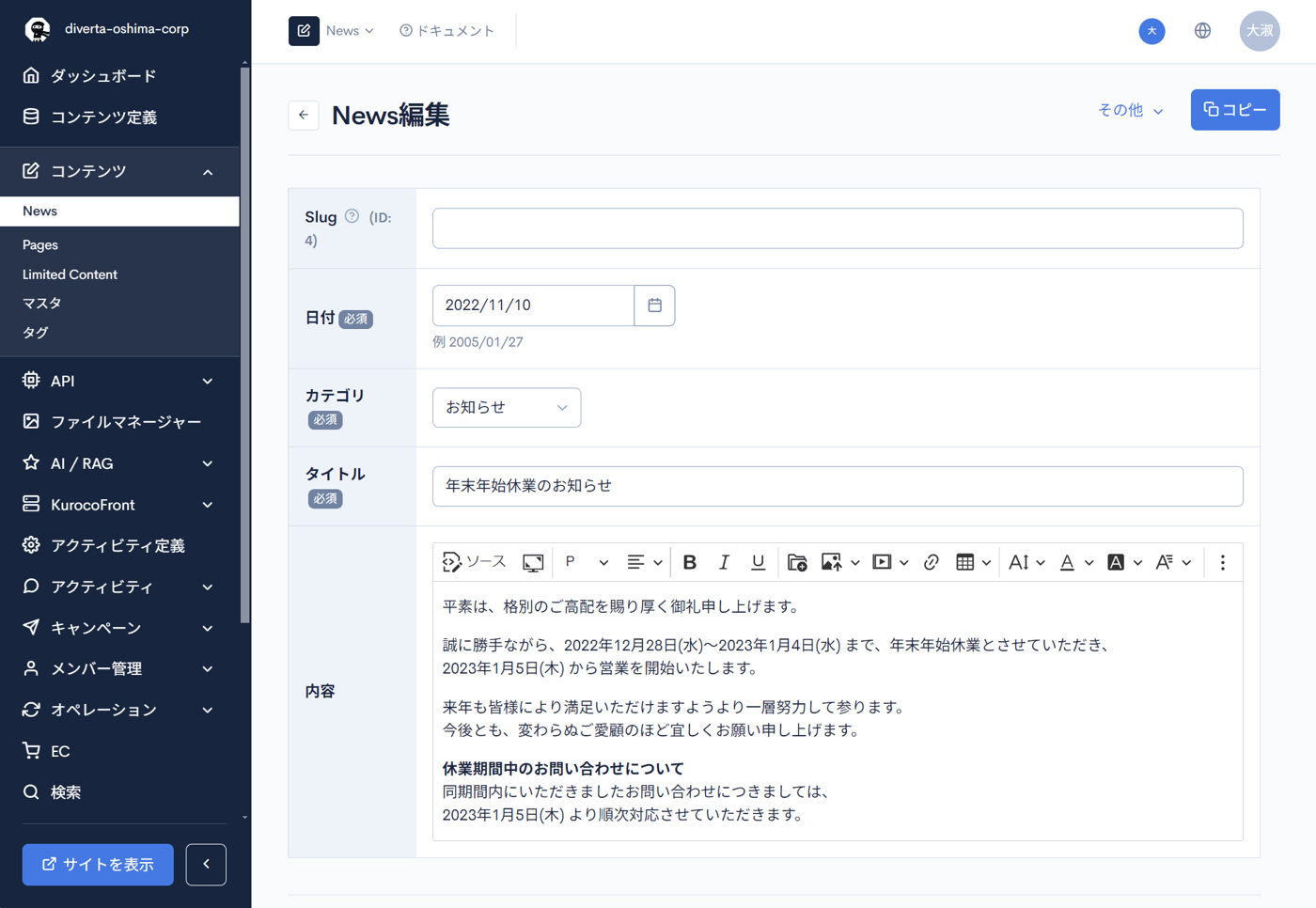
Task: Click the insert table icon
Action: click(x=964, y=562)
